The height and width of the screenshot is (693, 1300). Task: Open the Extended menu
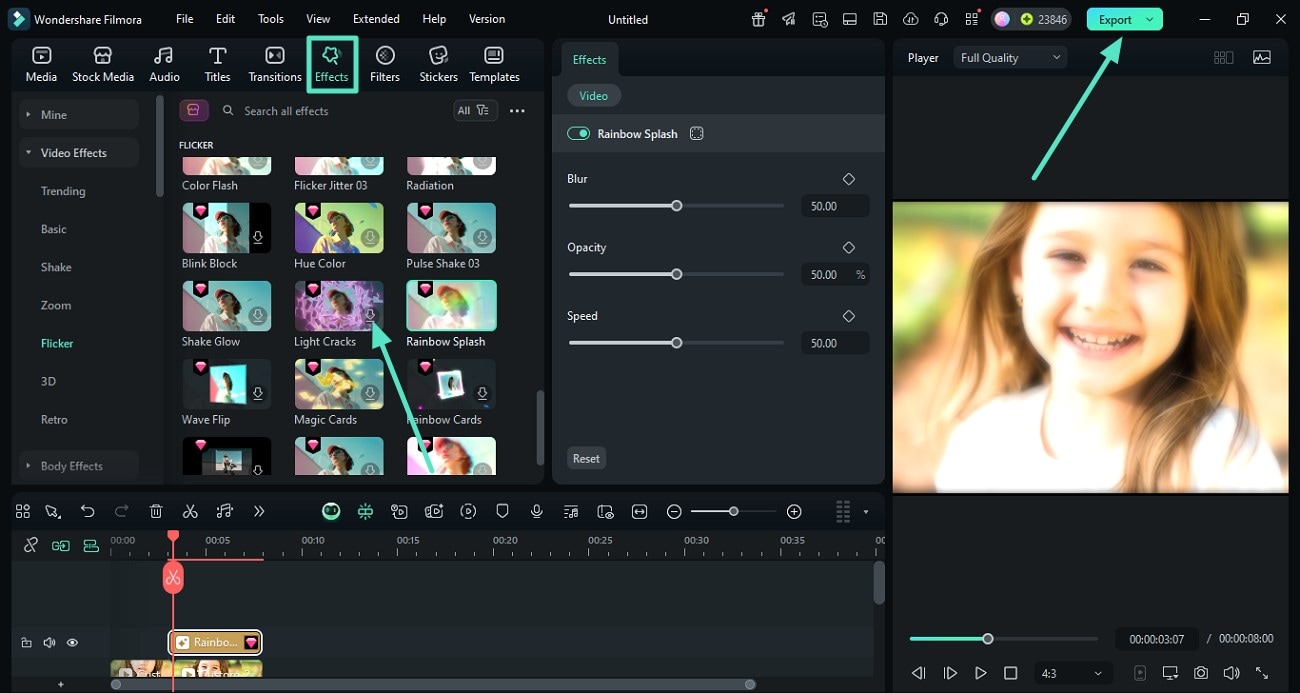point(376,19)
